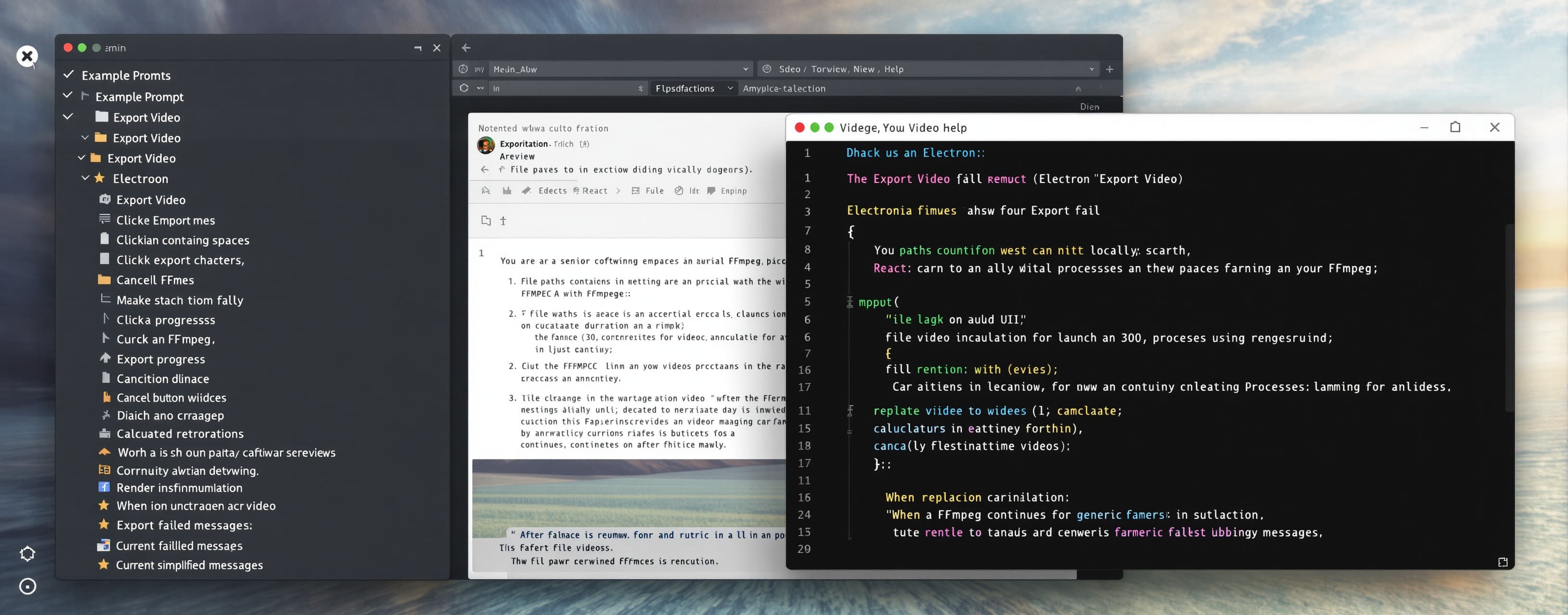The width and height of the screenshot is (1568, 615).
Task: Click the small chevron beside the refresh icon
Action: (x=480, y=88)
